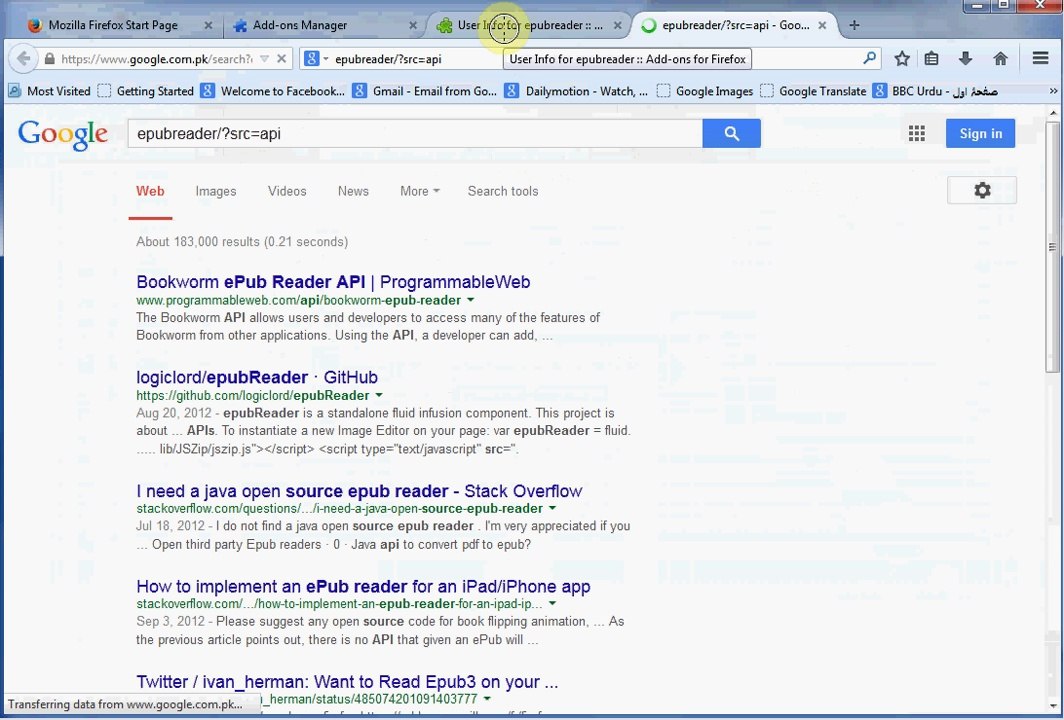Close the User Info for epubreader tab
This screenshot has height=720, width=1064.
[x=617, y=25]
